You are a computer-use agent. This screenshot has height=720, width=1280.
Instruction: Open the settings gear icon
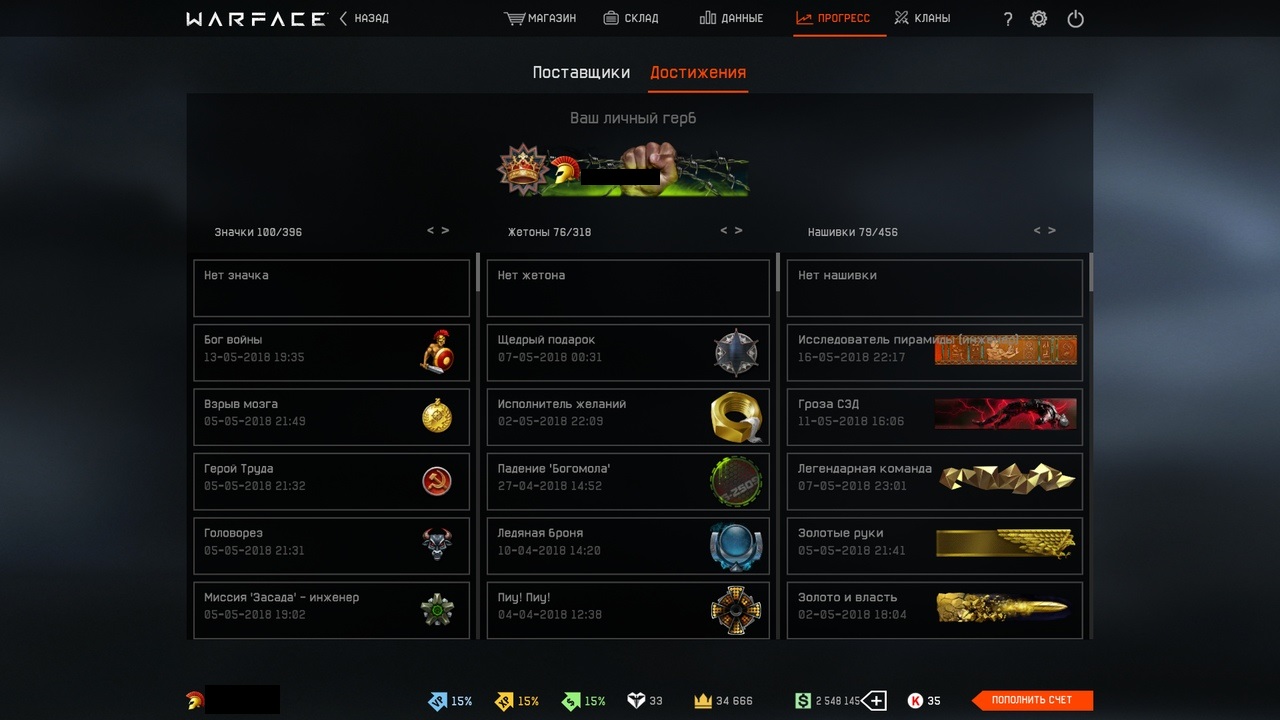point(1039,18)
